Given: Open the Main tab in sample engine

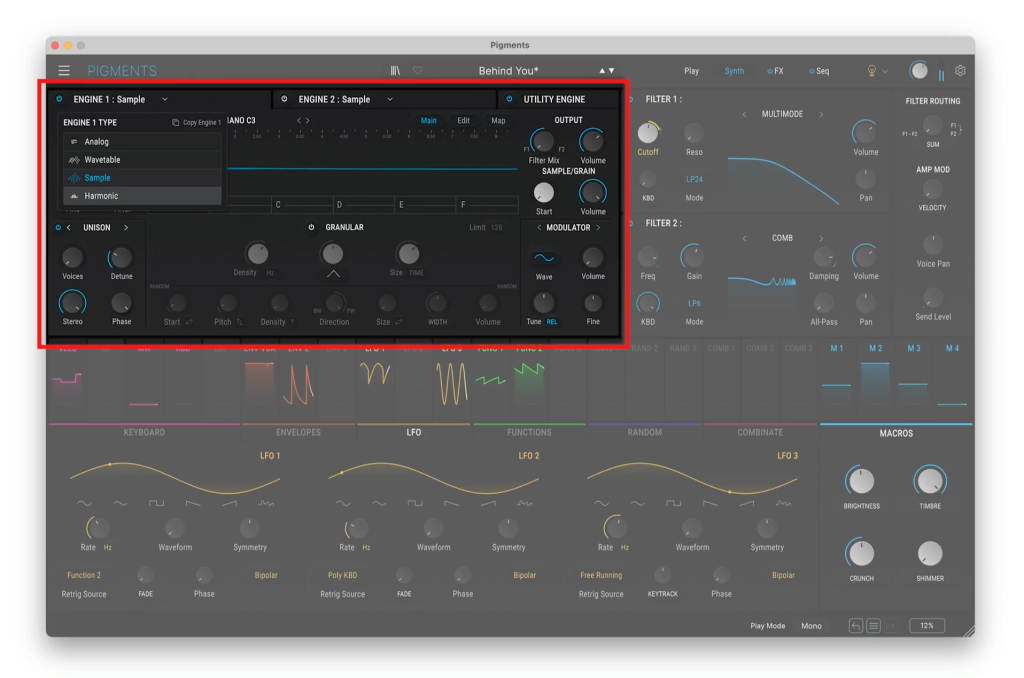Looking at the screenshot, I should click(x=428, y=121).
